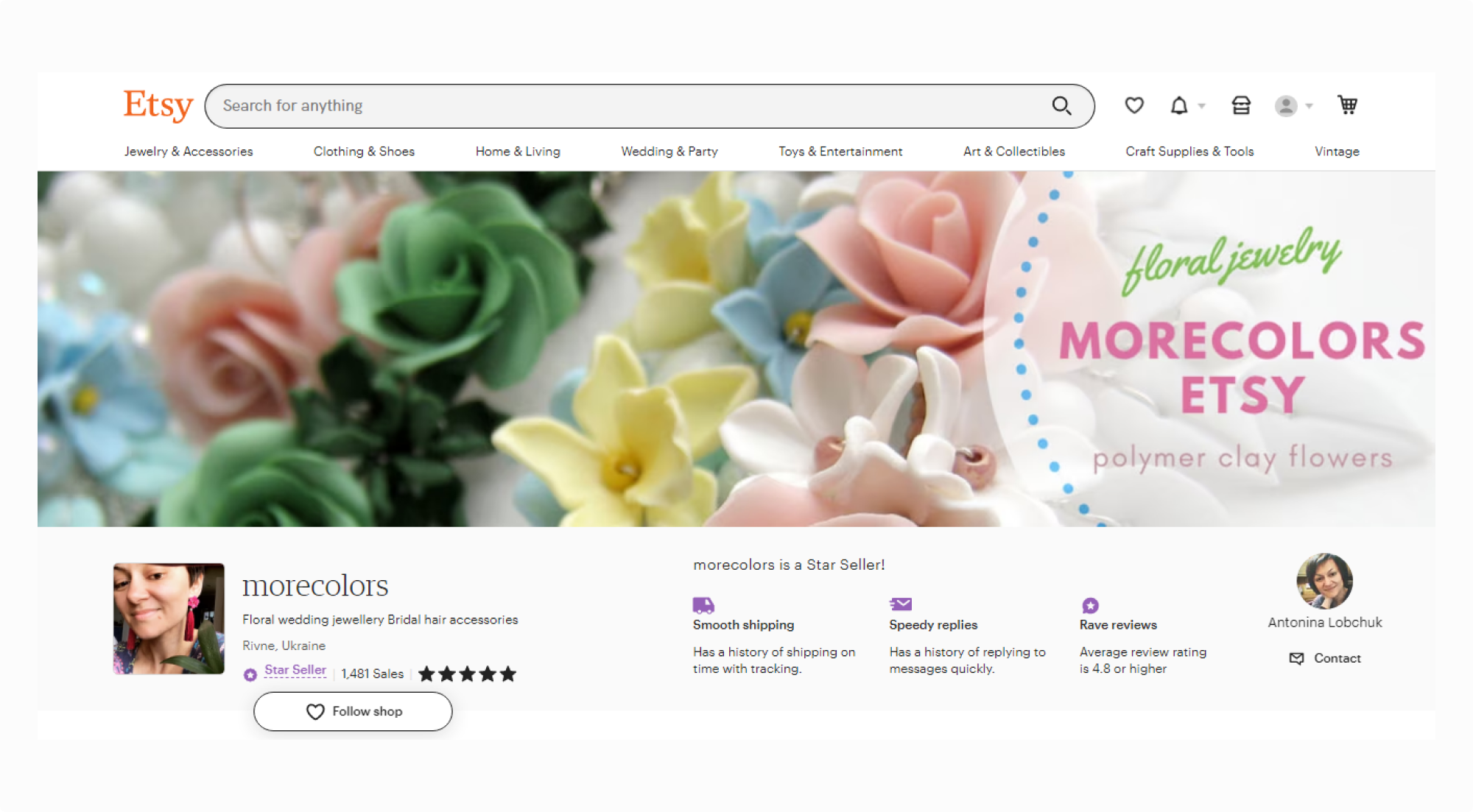
Task: Click the Rave reviews star icon
Action: tap(1090, 605)
